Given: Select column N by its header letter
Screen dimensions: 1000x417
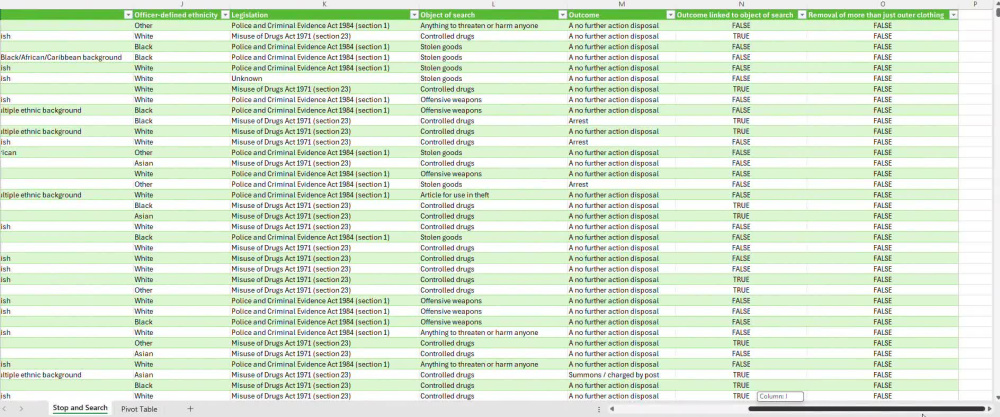Looking at the screenshot, I should 741,4.
